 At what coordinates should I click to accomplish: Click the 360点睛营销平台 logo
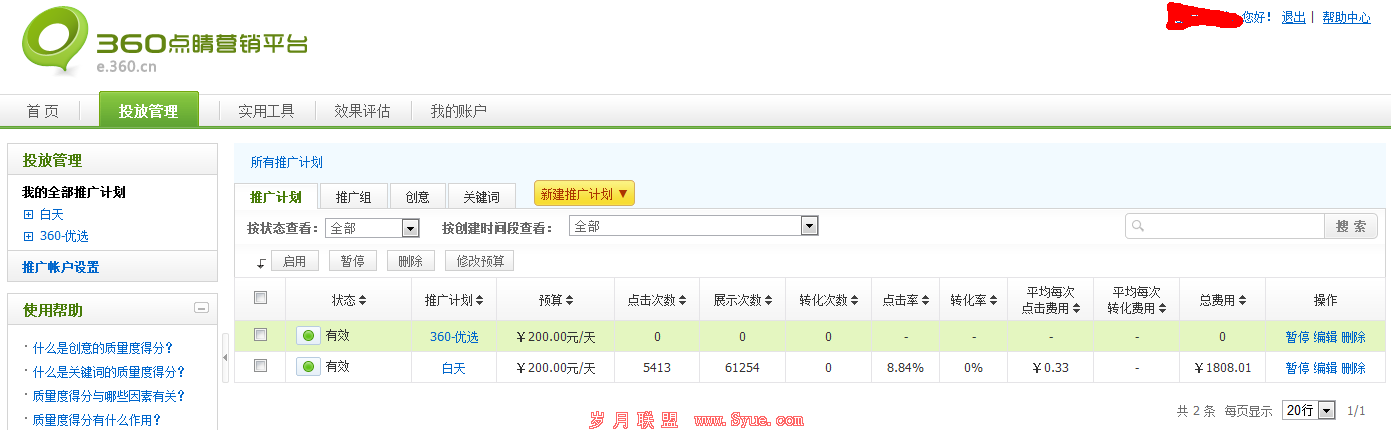[x=165, y=47]
